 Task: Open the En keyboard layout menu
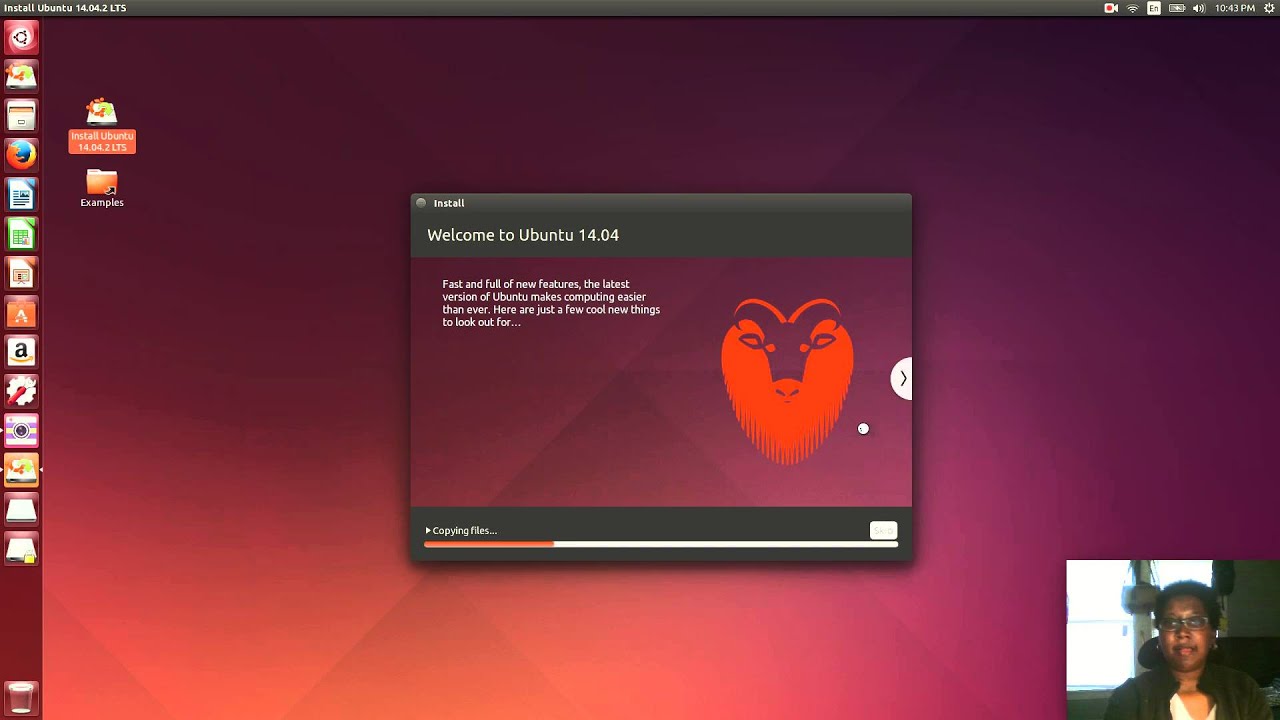[1154, 8]
